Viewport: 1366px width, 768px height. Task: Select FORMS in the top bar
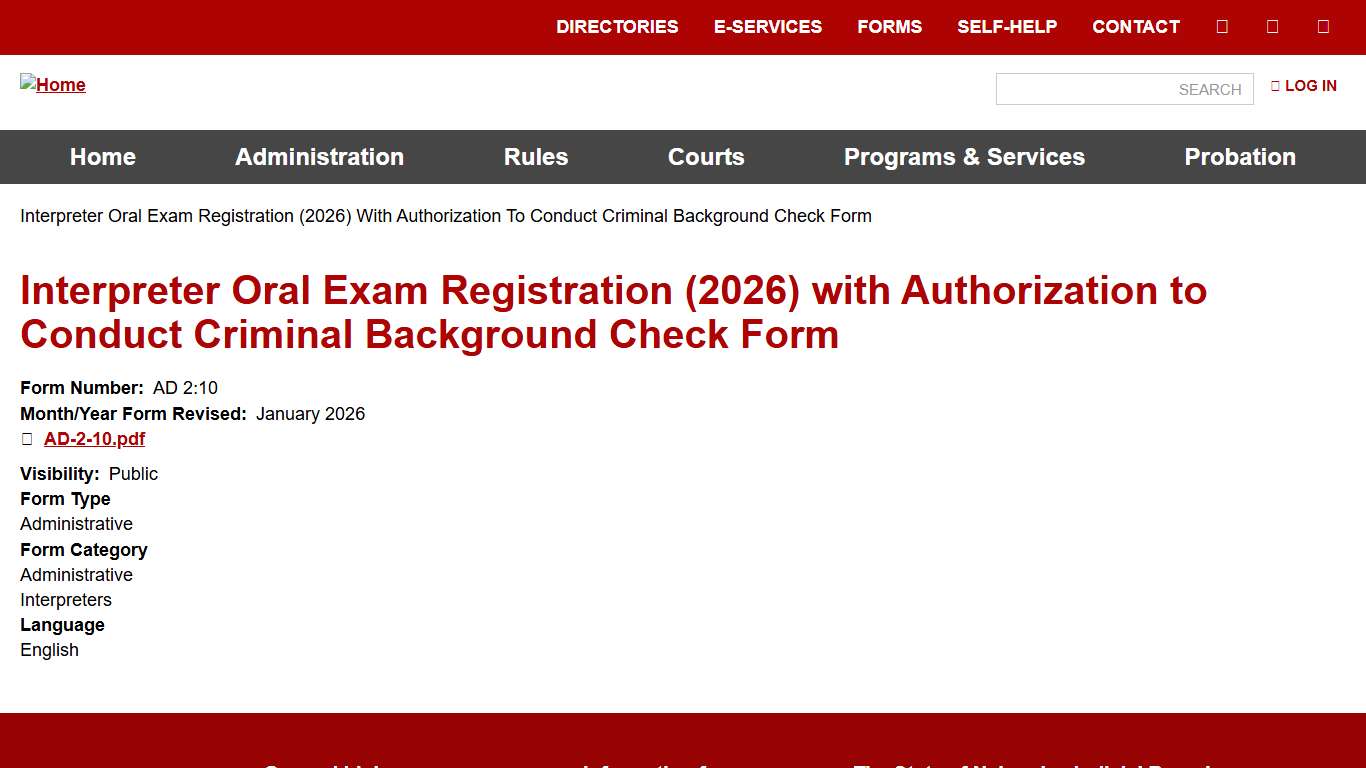tap(889, 27)
